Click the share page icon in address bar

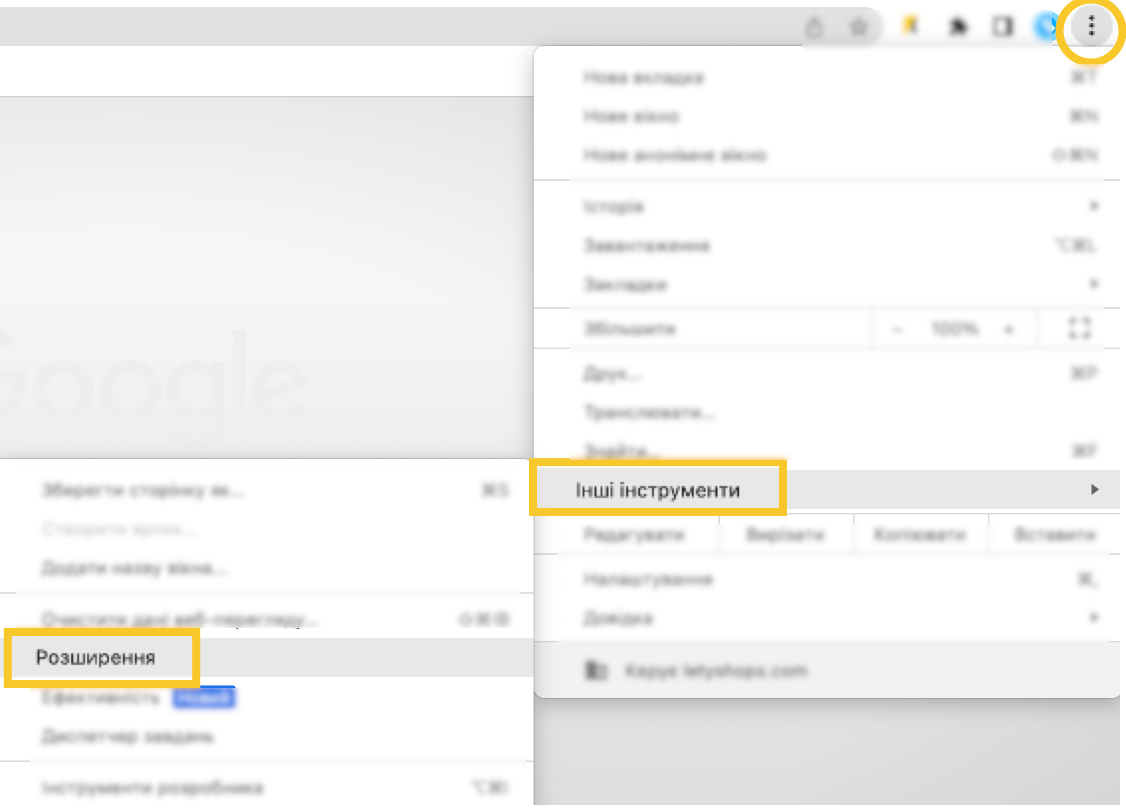814,28
